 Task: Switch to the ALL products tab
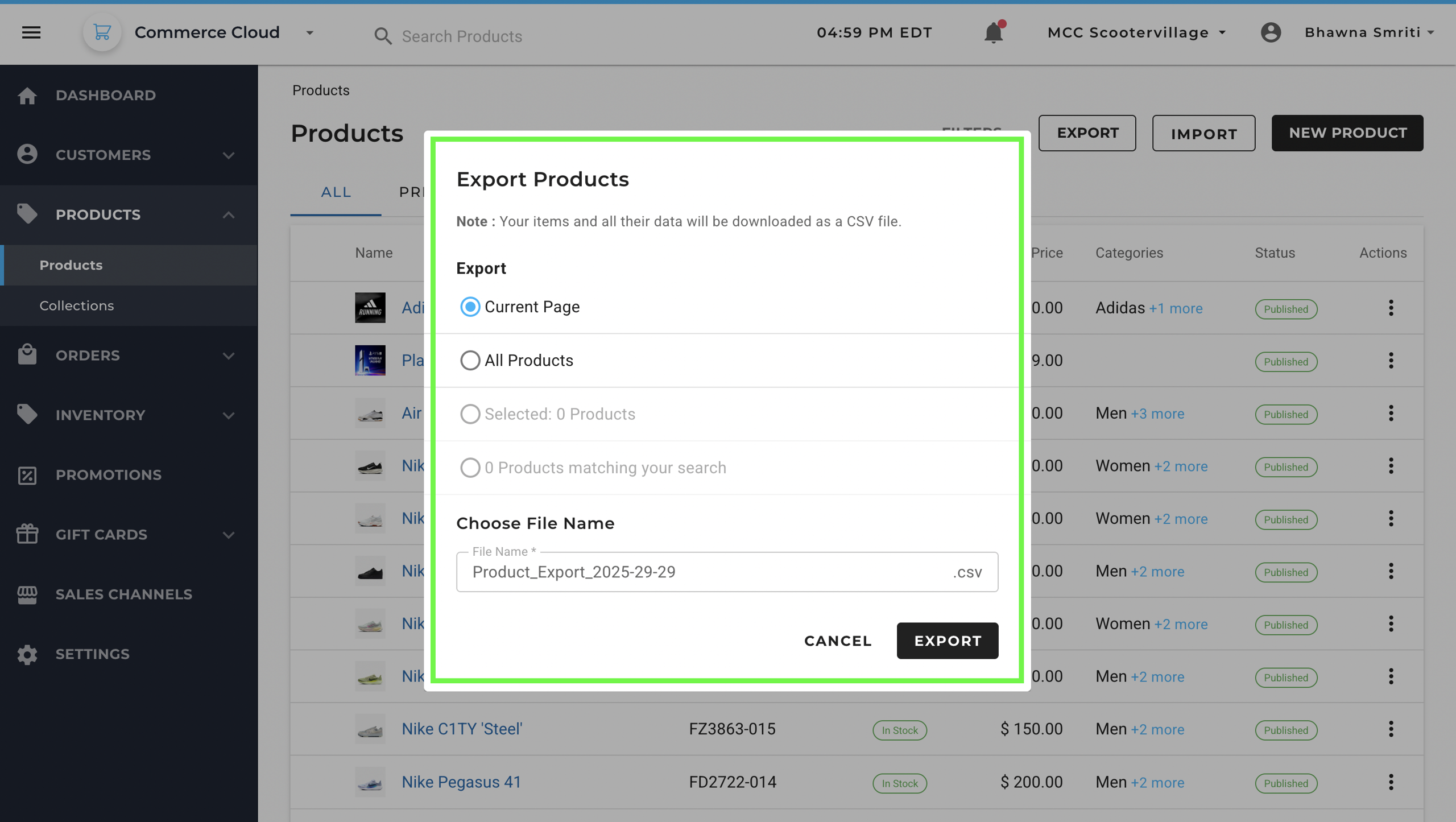click(x=336, y=192)
